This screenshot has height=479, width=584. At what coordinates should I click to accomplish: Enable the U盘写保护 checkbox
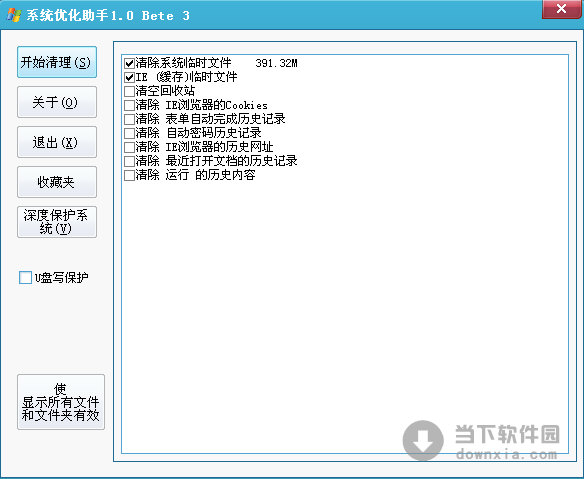click(x=25, y=277)
